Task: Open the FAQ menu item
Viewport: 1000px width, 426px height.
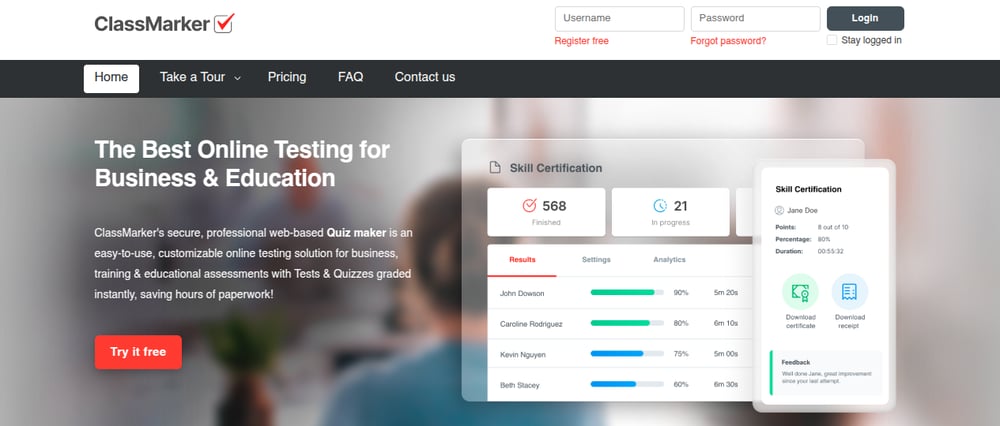Action: click(351, 77)
